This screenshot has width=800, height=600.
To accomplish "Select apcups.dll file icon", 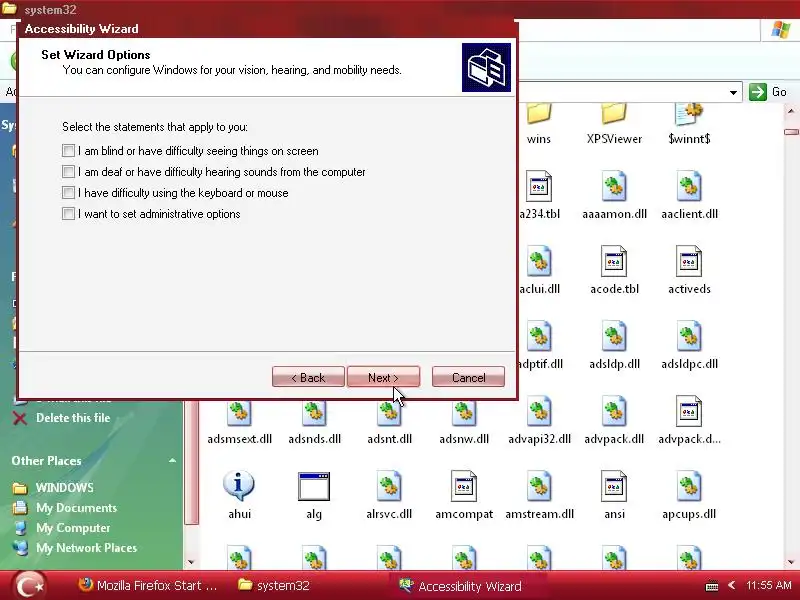I will coord(689,486).
